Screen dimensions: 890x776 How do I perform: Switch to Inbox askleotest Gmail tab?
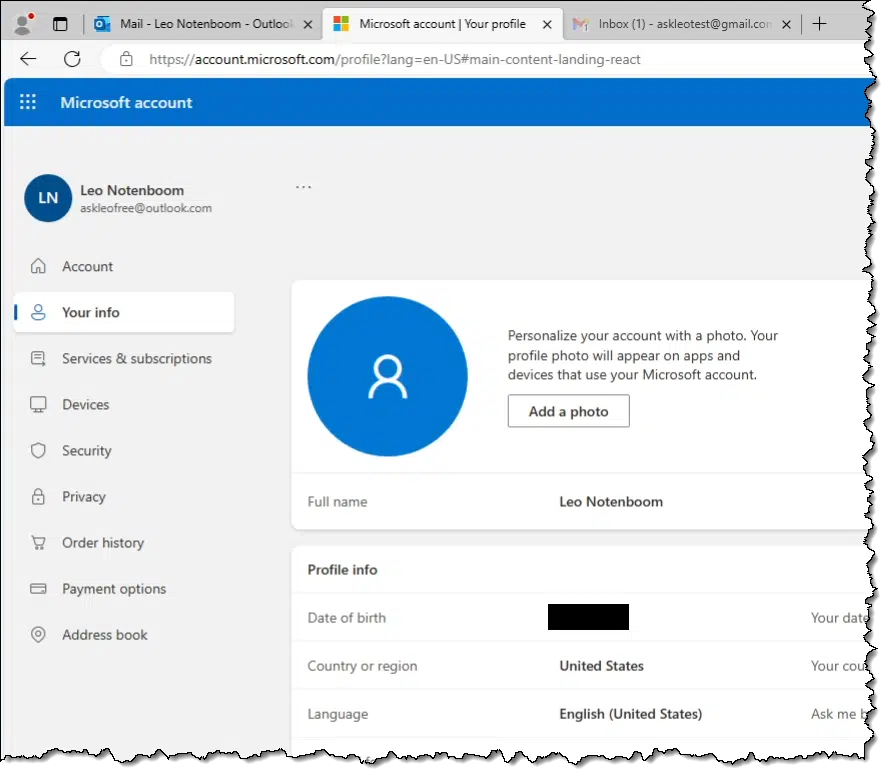(682, 24)
